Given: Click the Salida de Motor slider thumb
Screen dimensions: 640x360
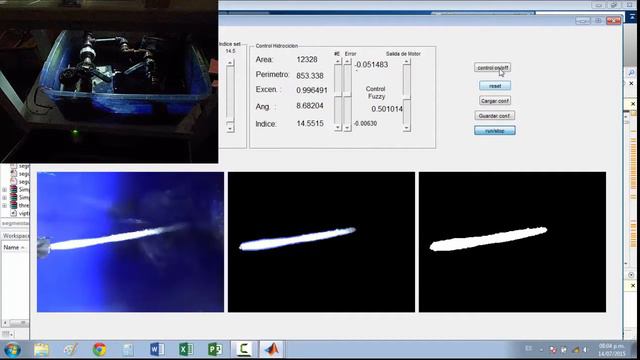Looking at the screenshot, I should click(x=407, y=98).
